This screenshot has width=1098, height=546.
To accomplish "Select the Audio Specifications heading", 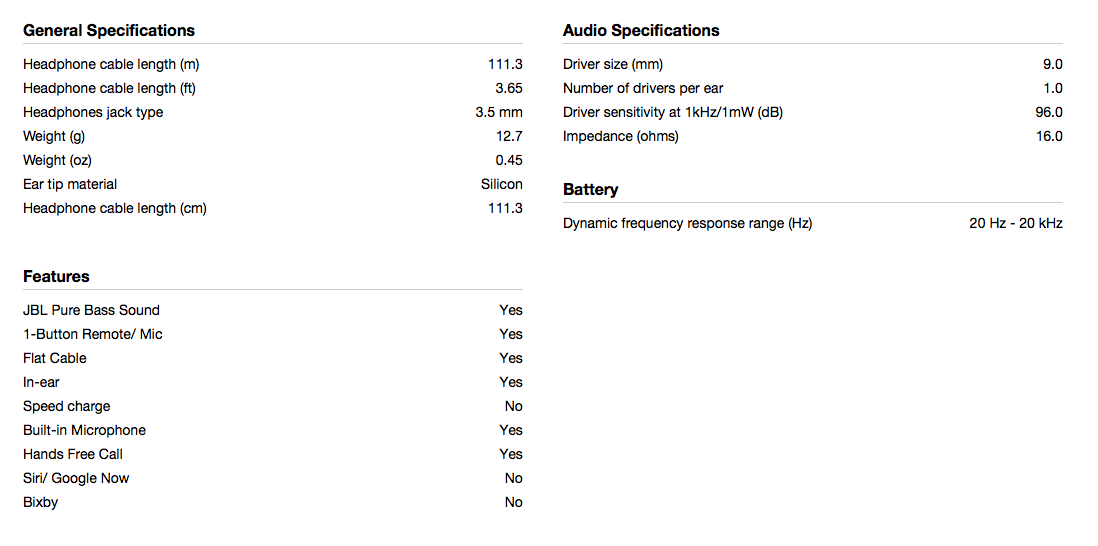I will (x=641, y=31).
